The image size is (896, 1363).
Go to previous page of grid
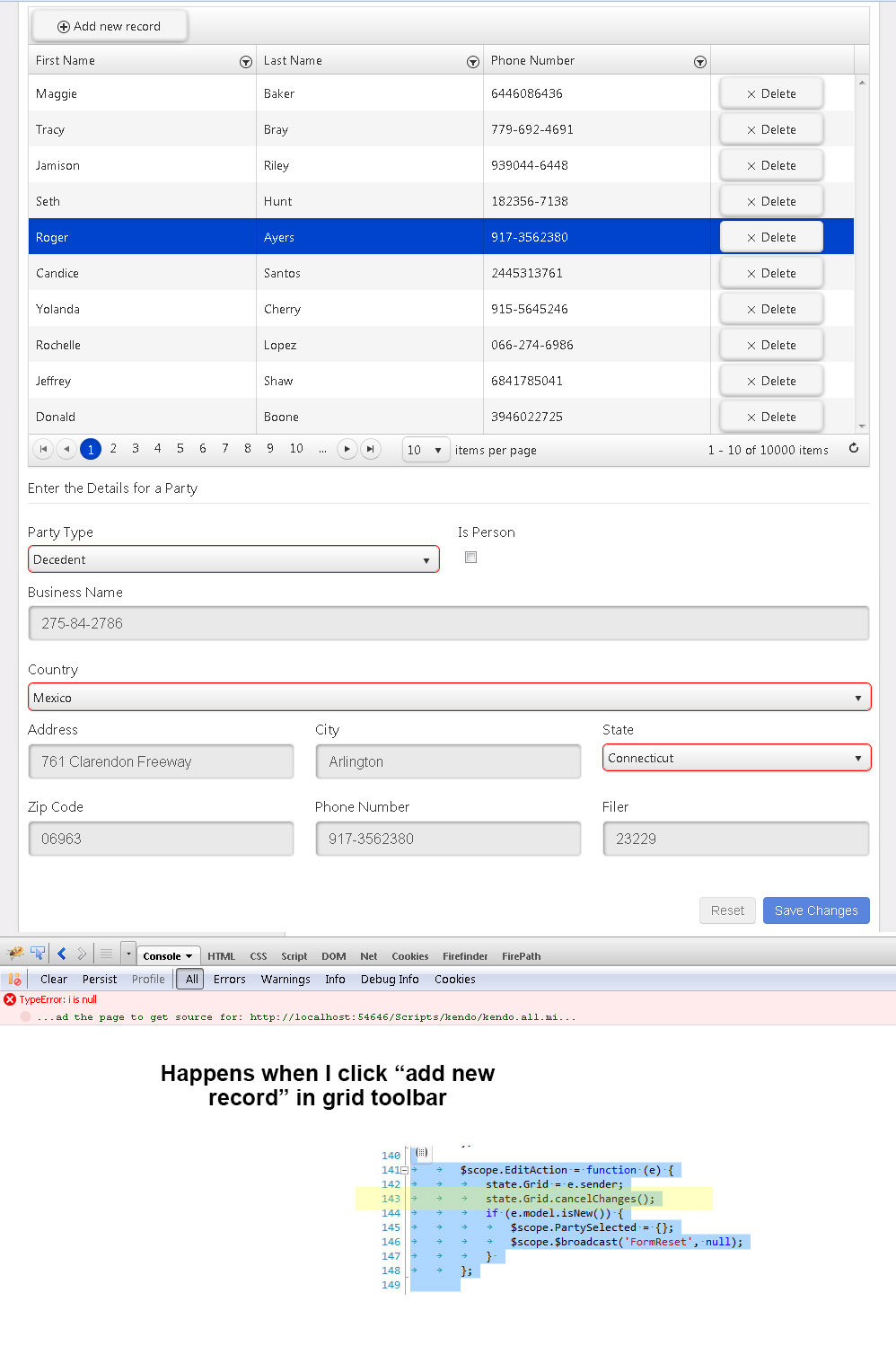(66, 449)
